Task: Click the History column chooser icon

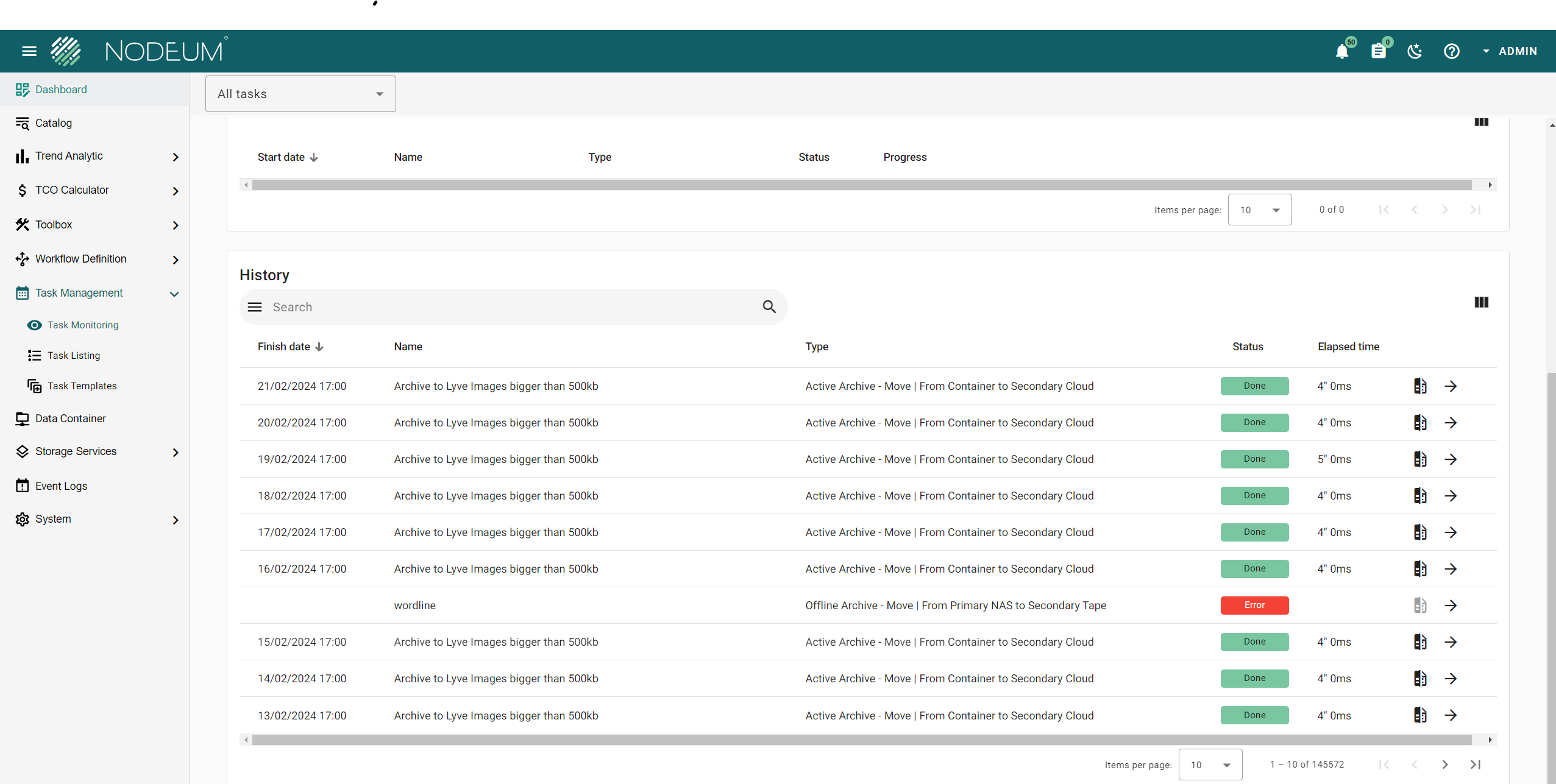Action: (1481, 303)
